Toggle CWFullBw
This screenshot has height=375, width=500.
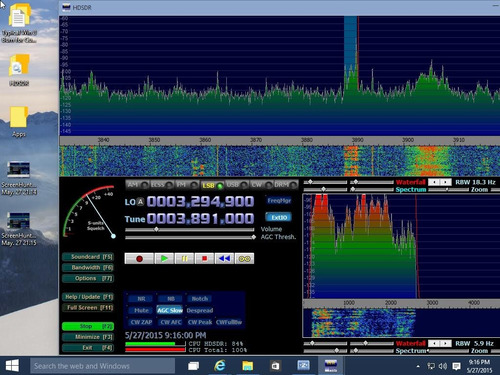pyautogui.click(x=229, y=322)
